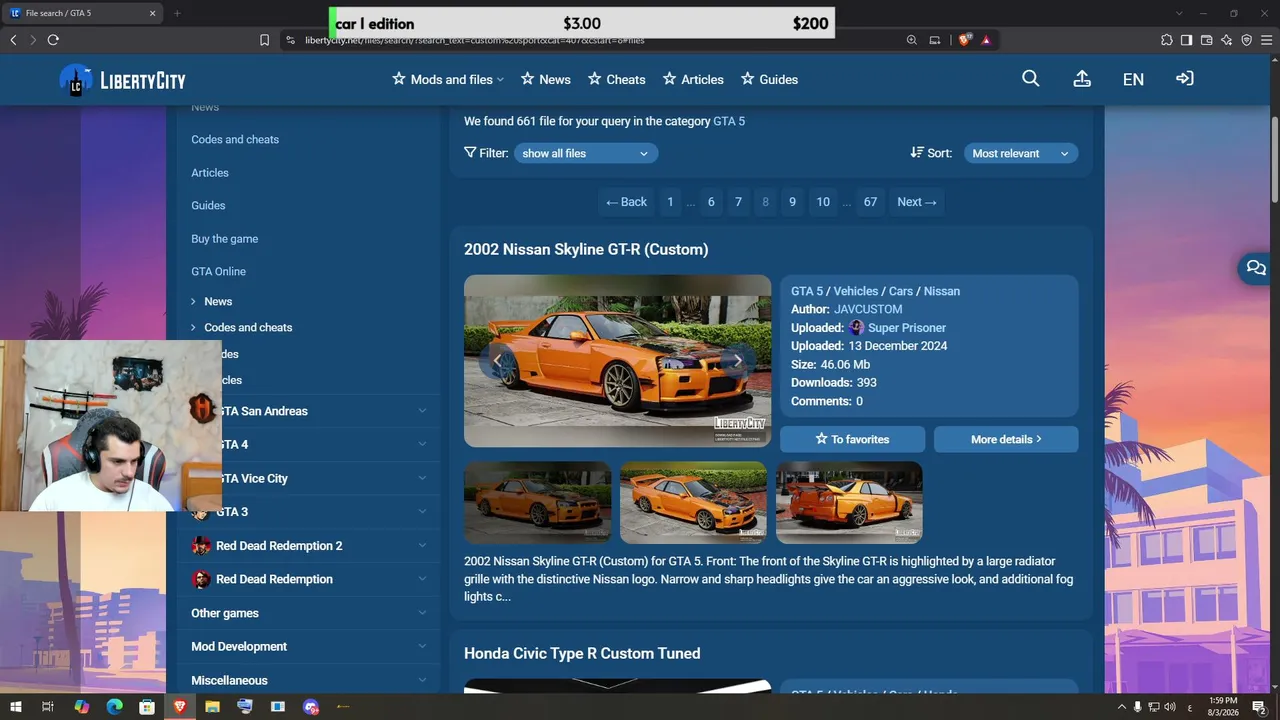The image size is (1280, 720).
Task: Jump to results page 67
Action: pos(870,202)
